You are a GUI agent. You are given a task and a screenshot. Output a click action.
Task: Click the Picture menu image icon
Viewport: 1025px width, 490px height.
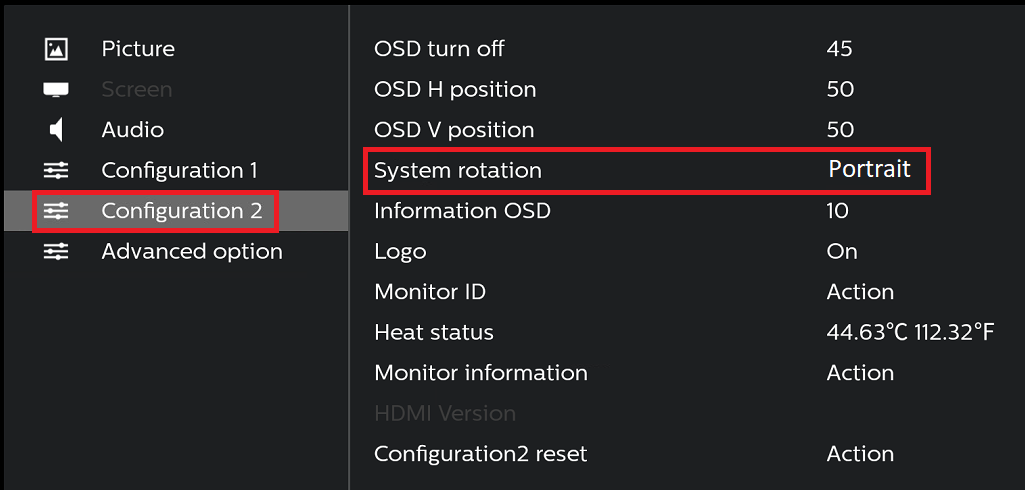pos(56,49)
